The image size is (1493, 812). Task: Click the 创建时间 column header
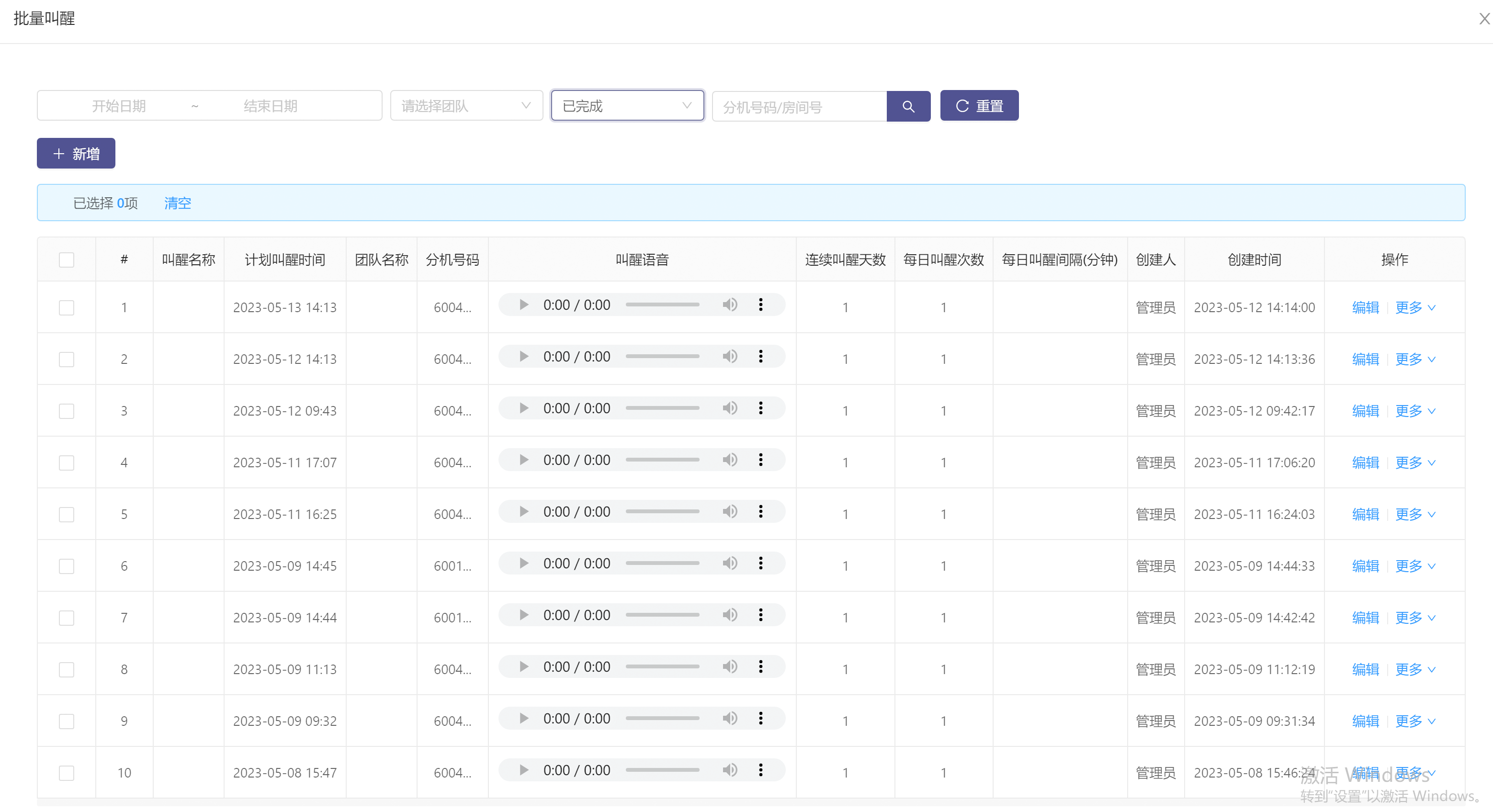(x=1254, y=259)
